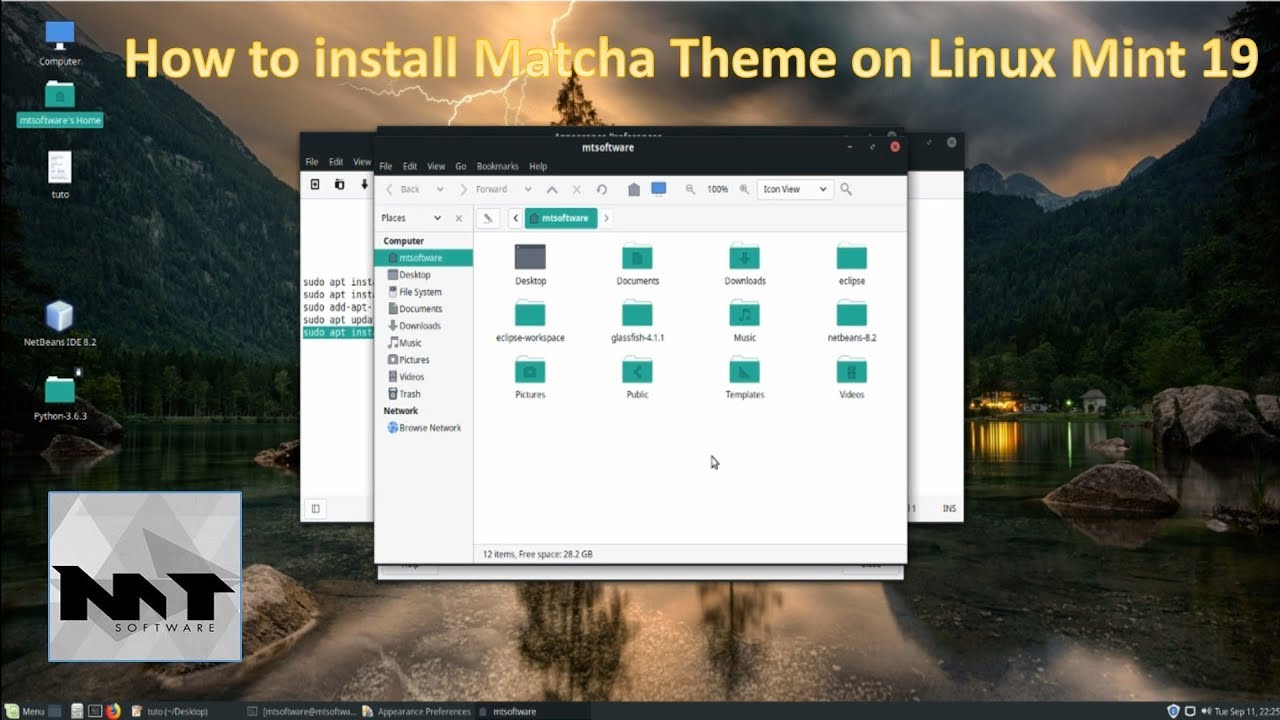1280x720 pixels.
Task: Click the Stop loading X icon in toolbar
Action: [x=576, y=189]
